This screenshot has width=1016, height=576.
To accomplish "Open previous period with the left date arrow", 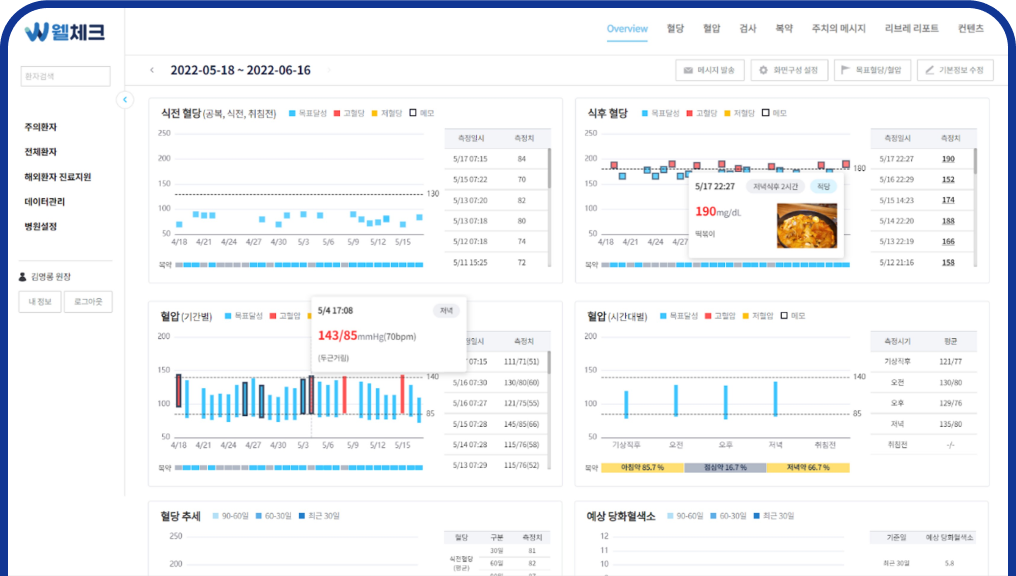I will [x=152, y=70].
